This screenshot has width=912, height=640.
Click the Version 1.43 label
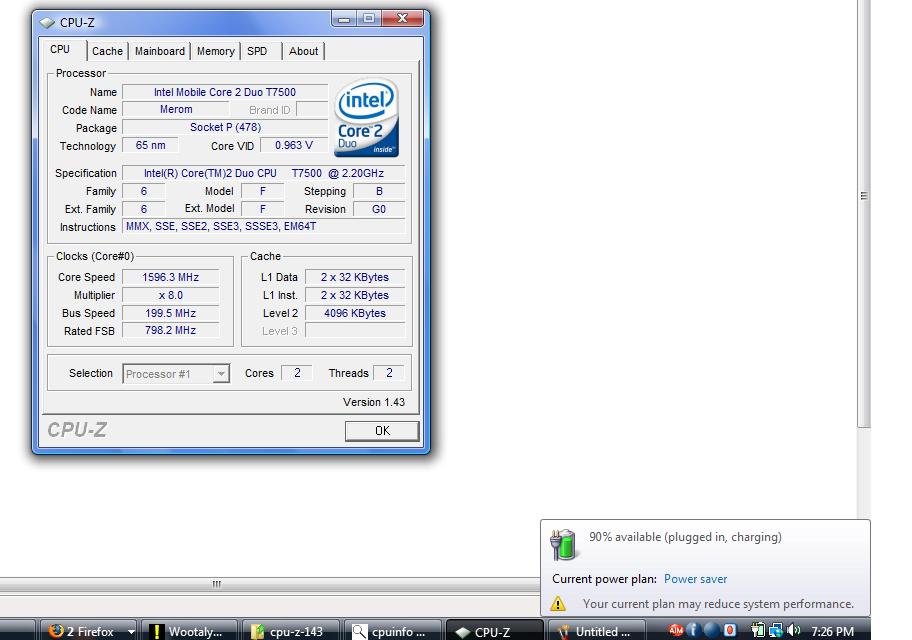pos(373,402)
